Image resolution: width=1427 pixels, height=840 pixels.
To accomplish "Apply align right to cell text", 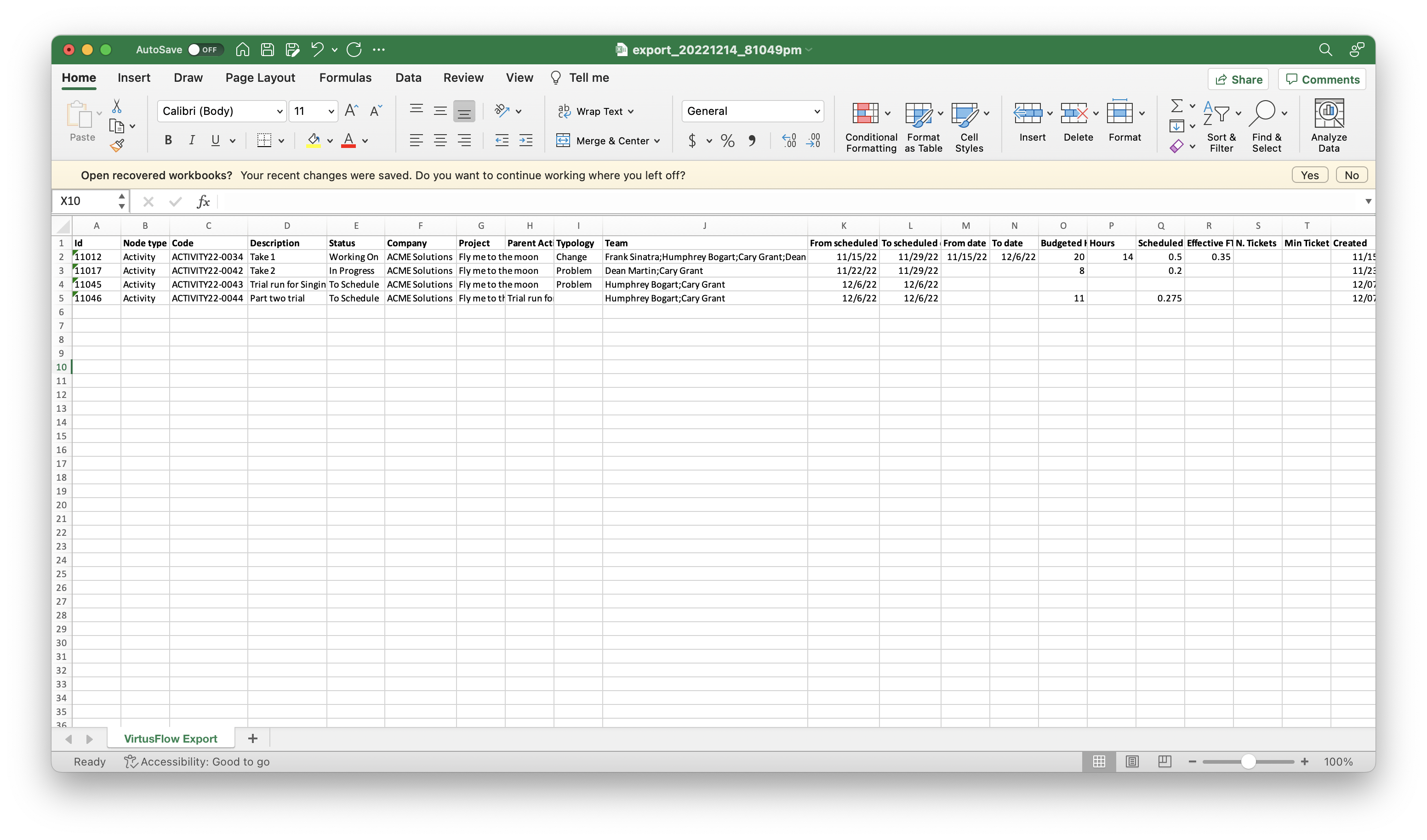I will tap(464, 140).
